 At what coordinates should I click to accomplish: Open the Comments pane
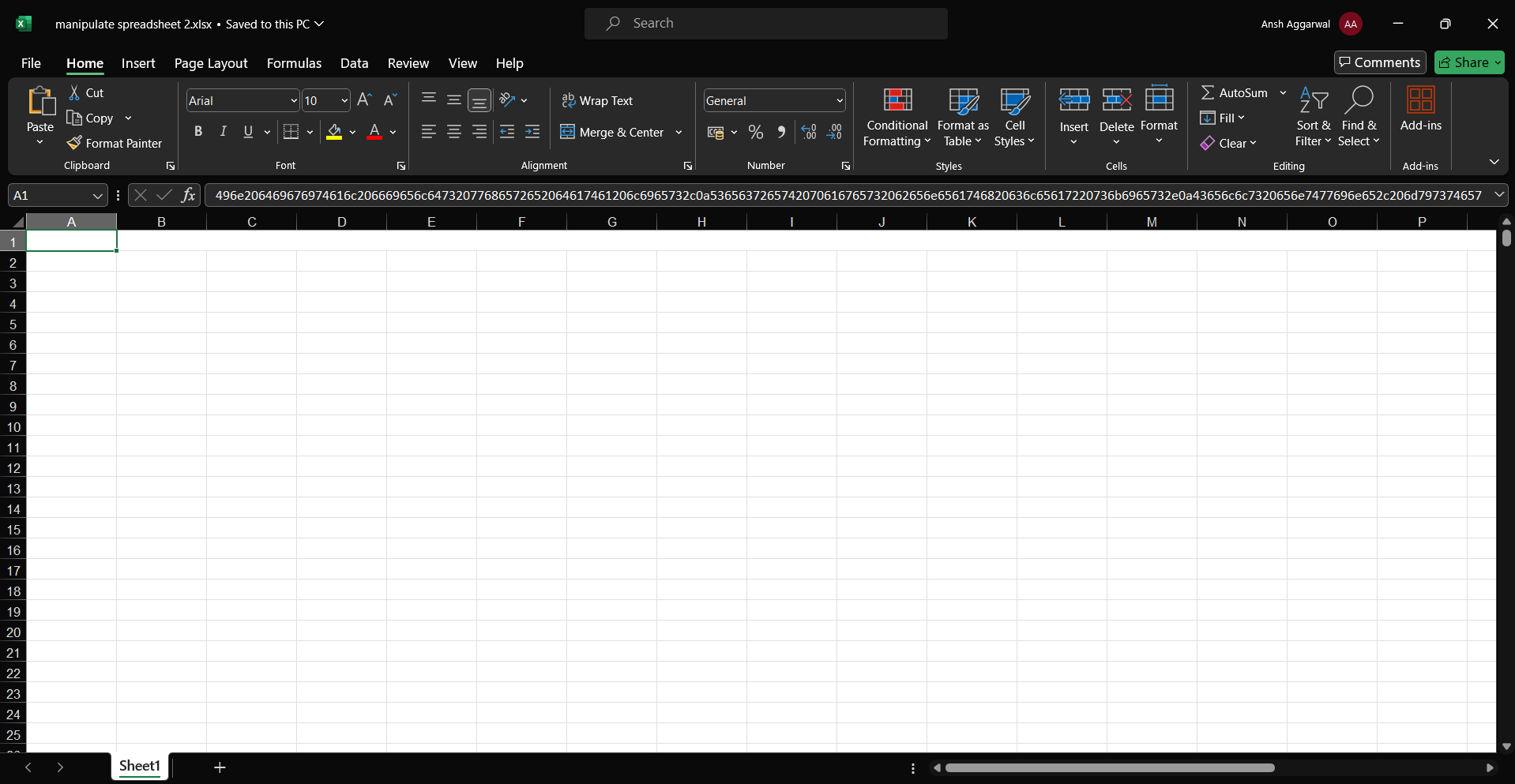coord(1380,62)
